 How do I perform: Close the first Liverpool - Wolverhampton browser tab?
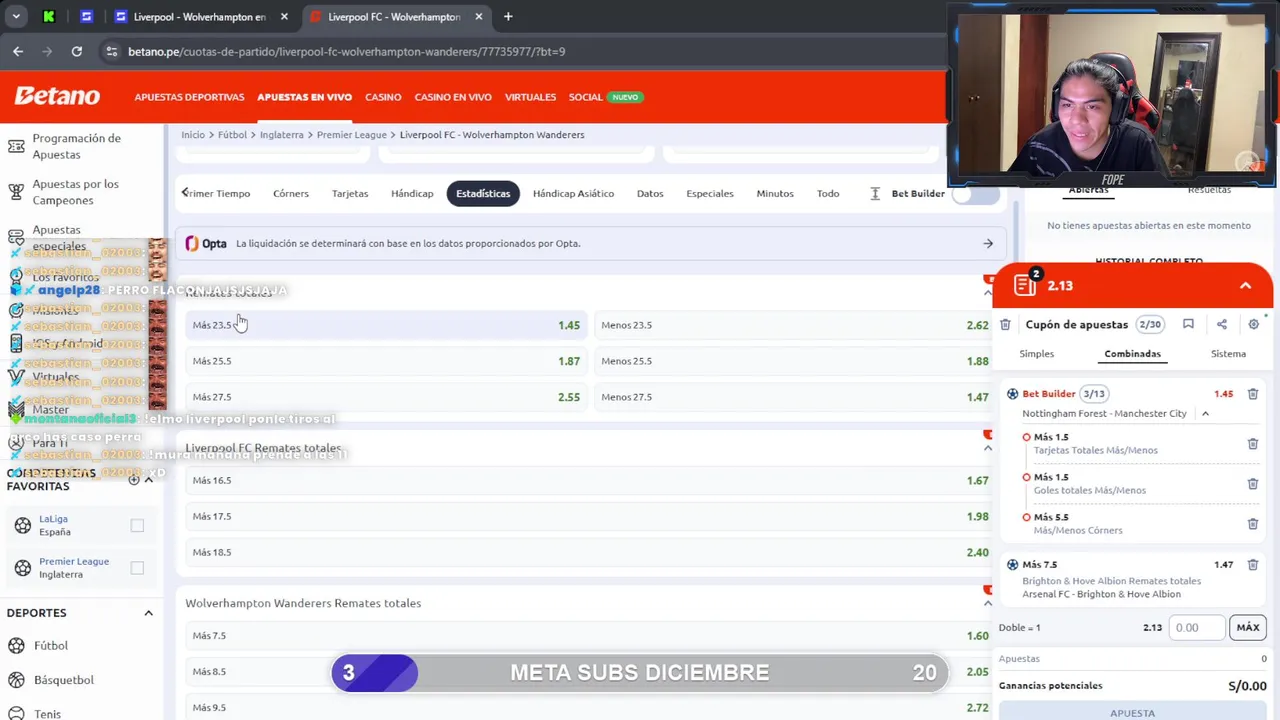pos(284,17)
